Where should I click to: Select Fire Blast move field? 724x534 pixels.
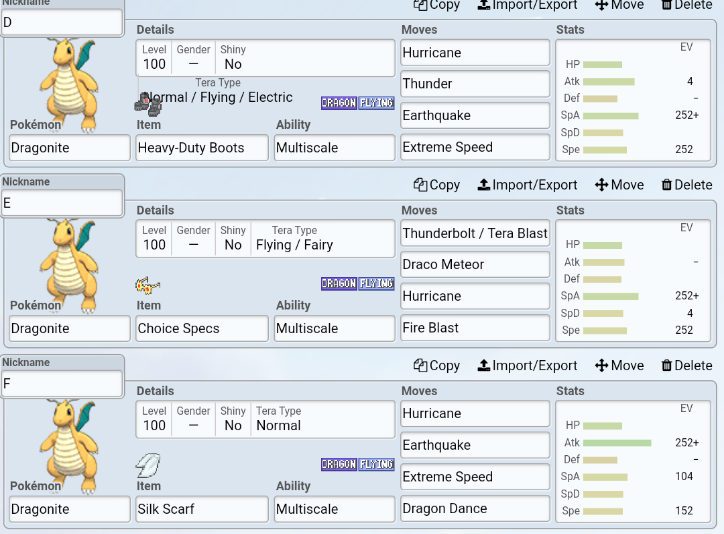pos(475,328)
